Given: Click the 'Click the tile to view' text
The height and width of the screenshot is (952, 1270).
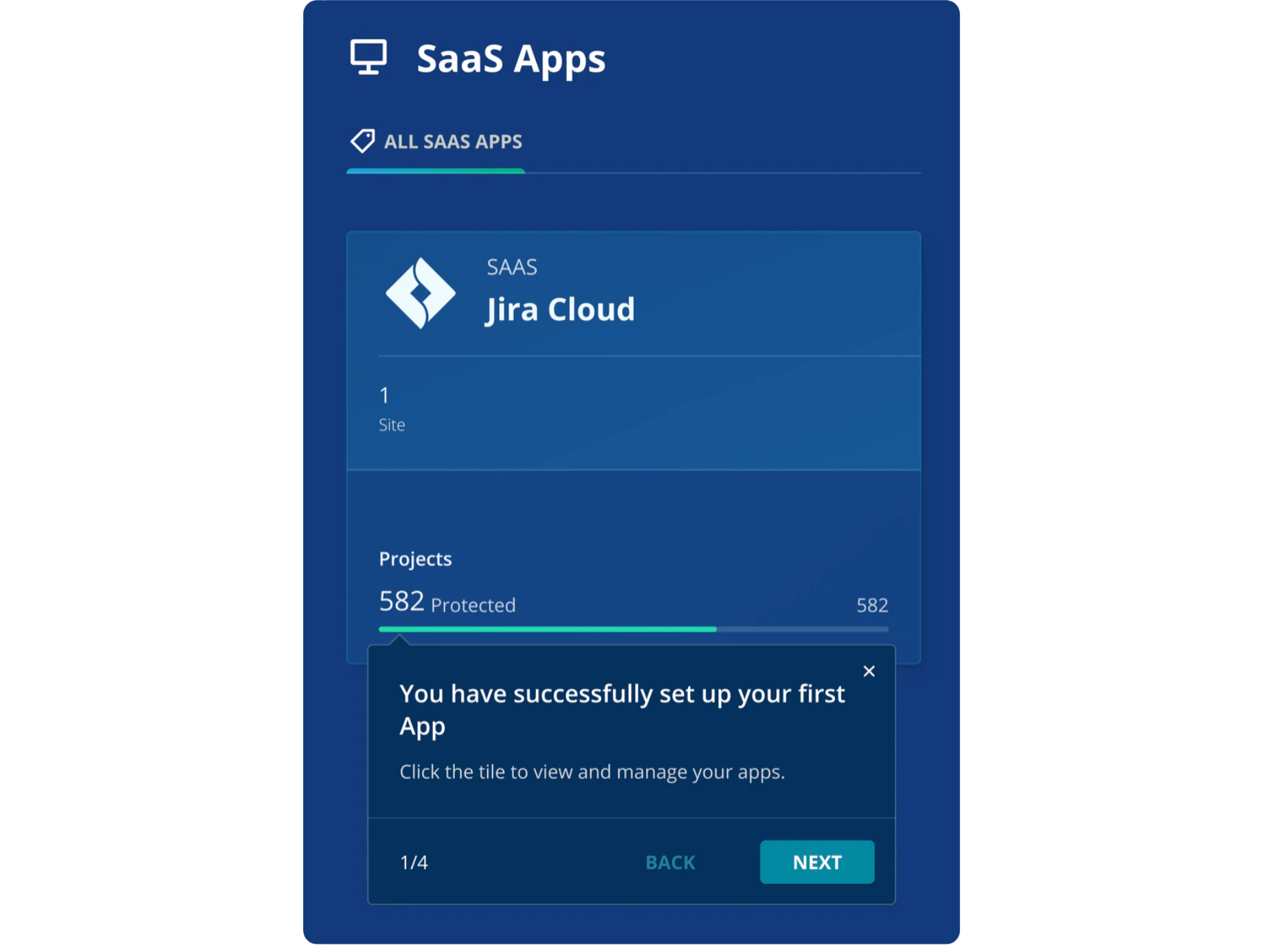Looking at the screenshot, I should coord(592,772).
